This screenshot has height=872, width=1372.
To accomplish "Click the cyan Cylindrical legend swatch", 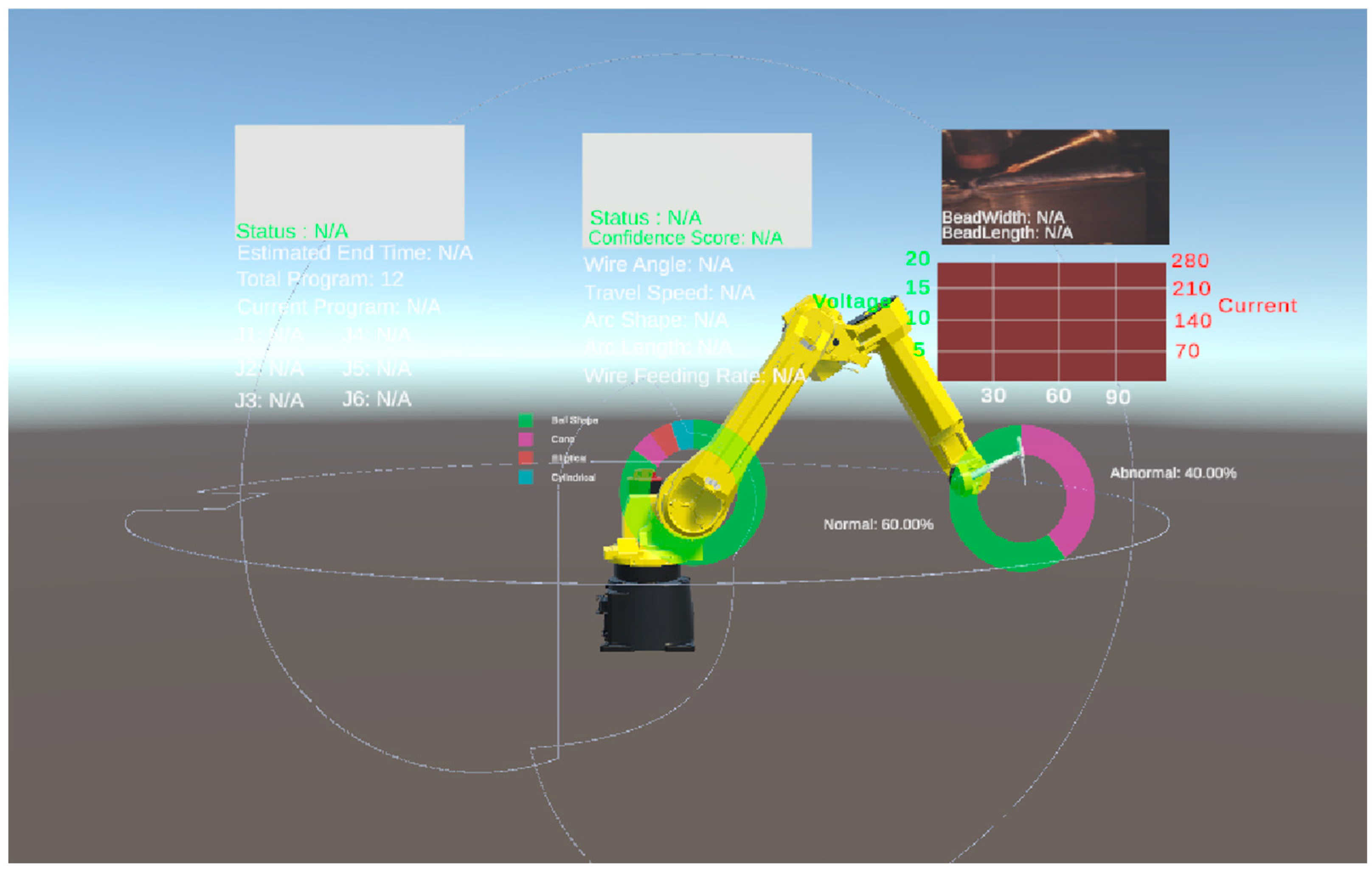I will [x=526, y=477].
